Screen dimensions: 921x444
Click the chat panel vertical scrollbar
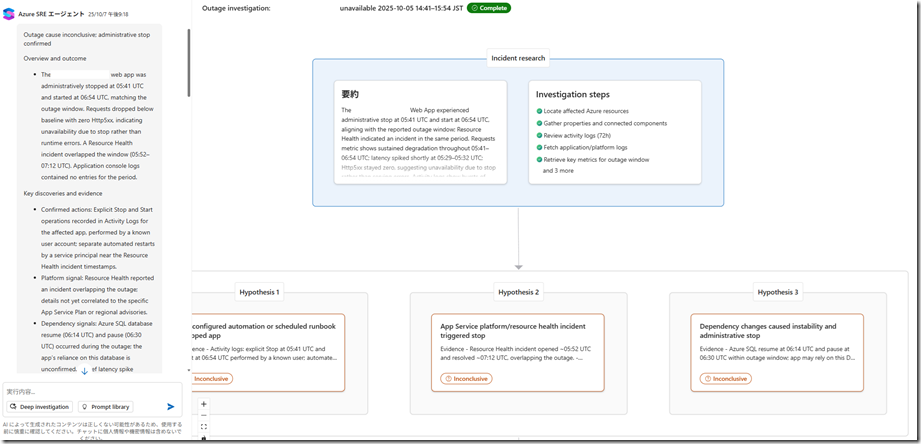187,100
